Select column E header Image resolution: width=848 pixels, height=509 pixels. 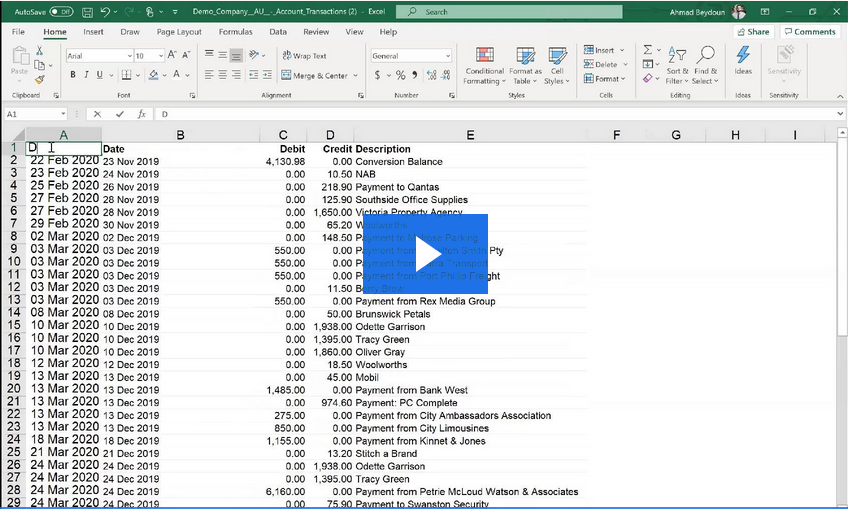point(470,135)
